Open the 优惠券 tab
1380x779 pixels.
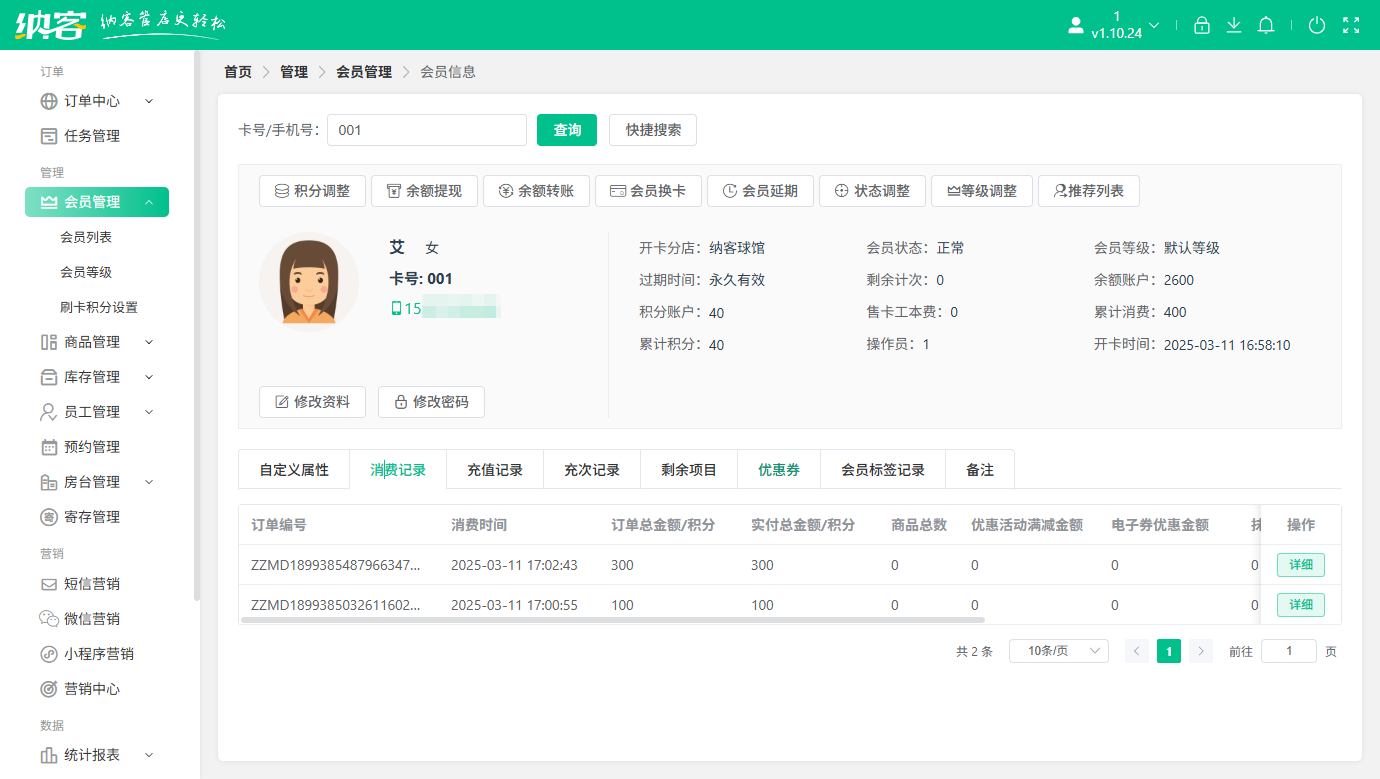pyautogui.click(x=779, y=468)
